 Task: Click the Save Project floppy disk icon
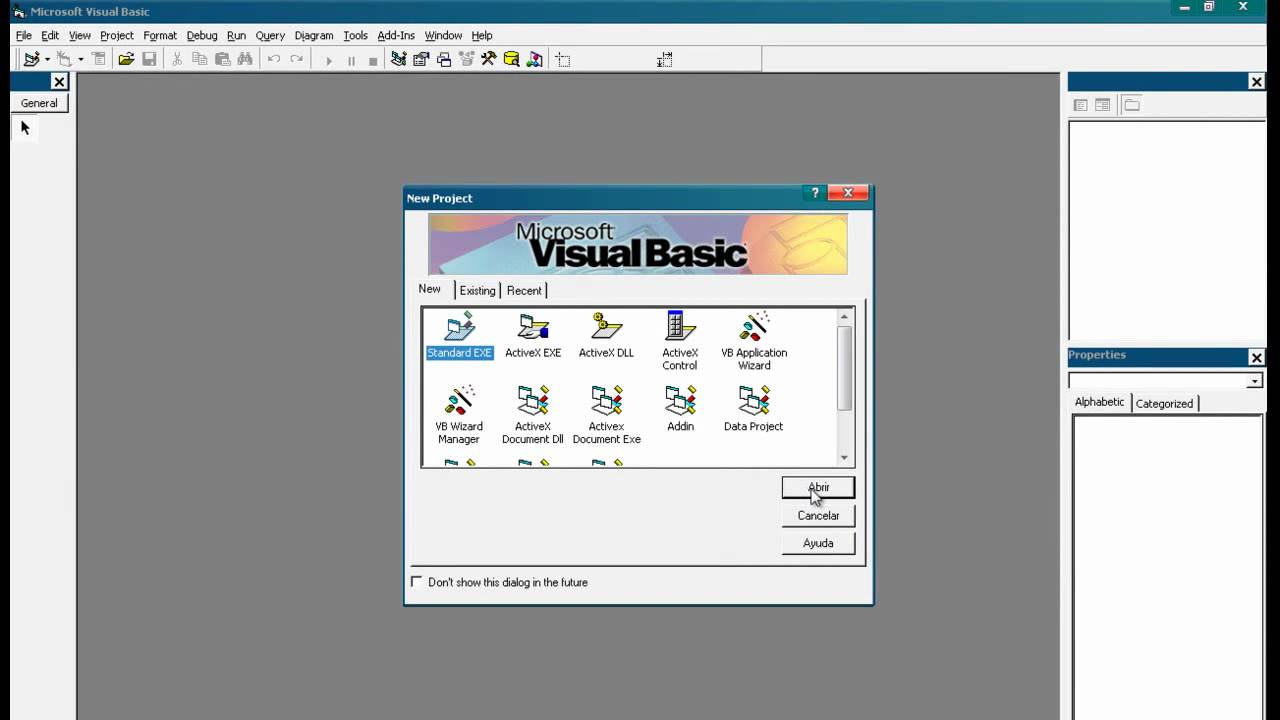(149, 60)
